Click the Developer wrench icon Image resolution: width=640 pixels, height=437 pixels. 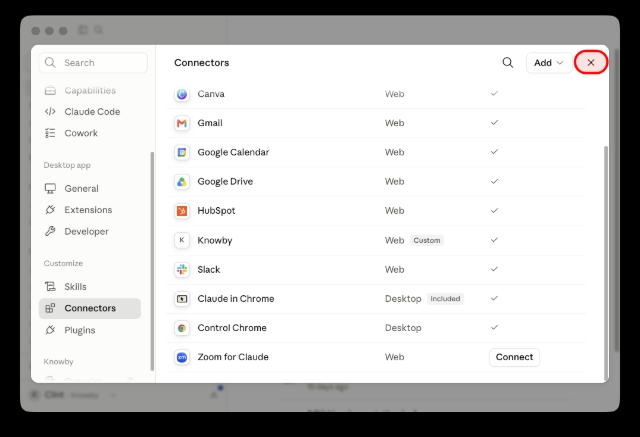point(50,231)
